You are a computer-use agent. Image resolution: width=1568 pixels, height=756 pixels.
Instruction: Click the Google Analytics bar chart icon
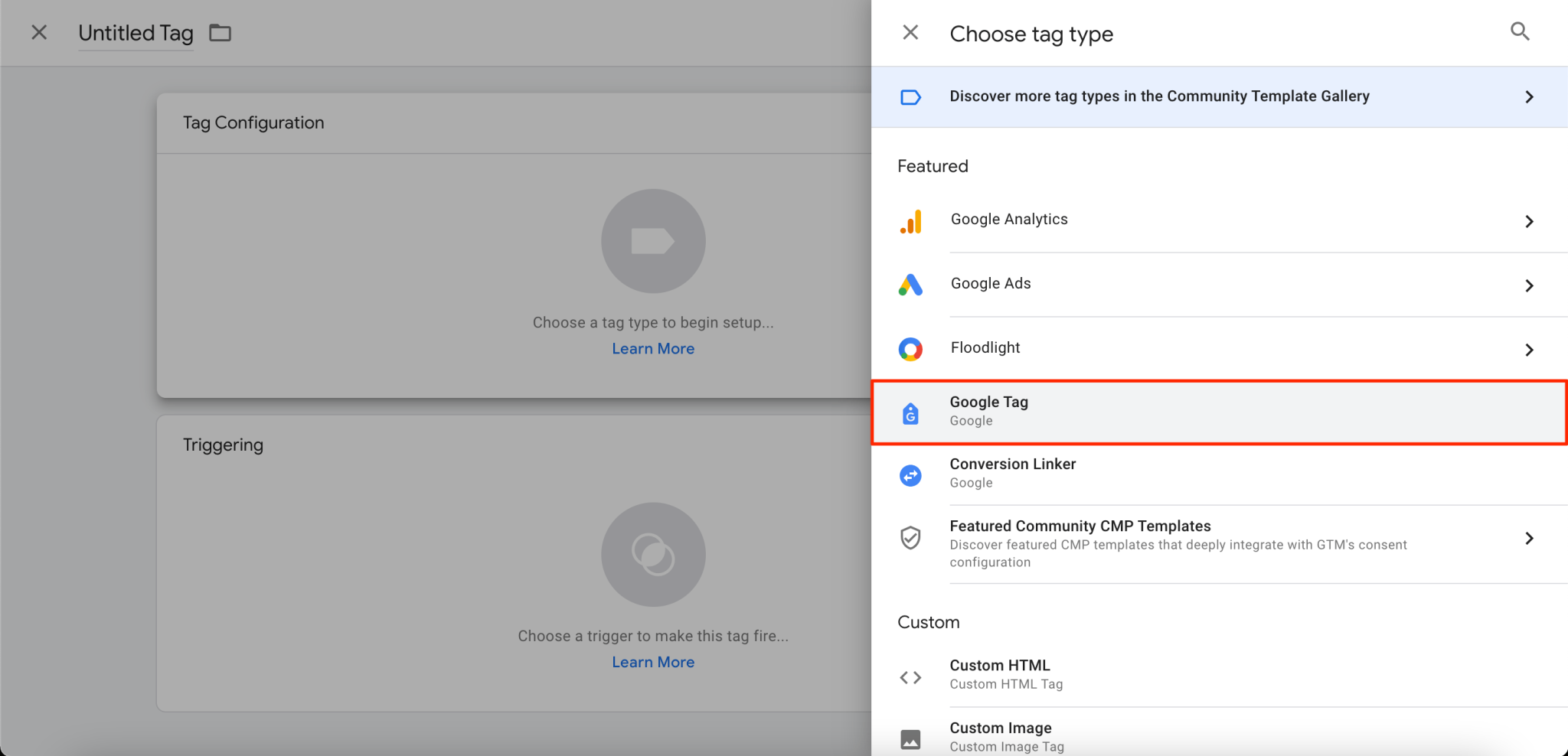point(910,221)
